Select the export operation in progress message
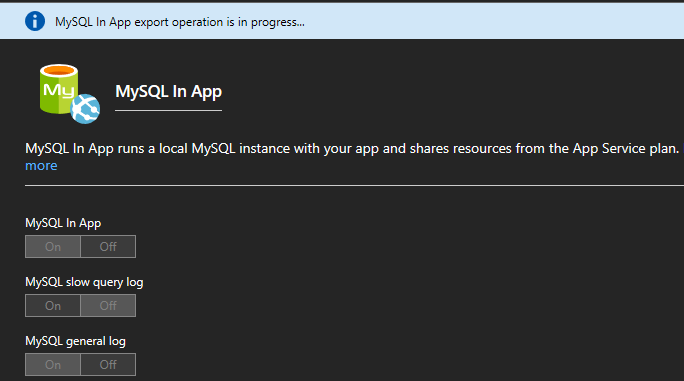The width and height of the screenshot is (684, 381). 180,22
